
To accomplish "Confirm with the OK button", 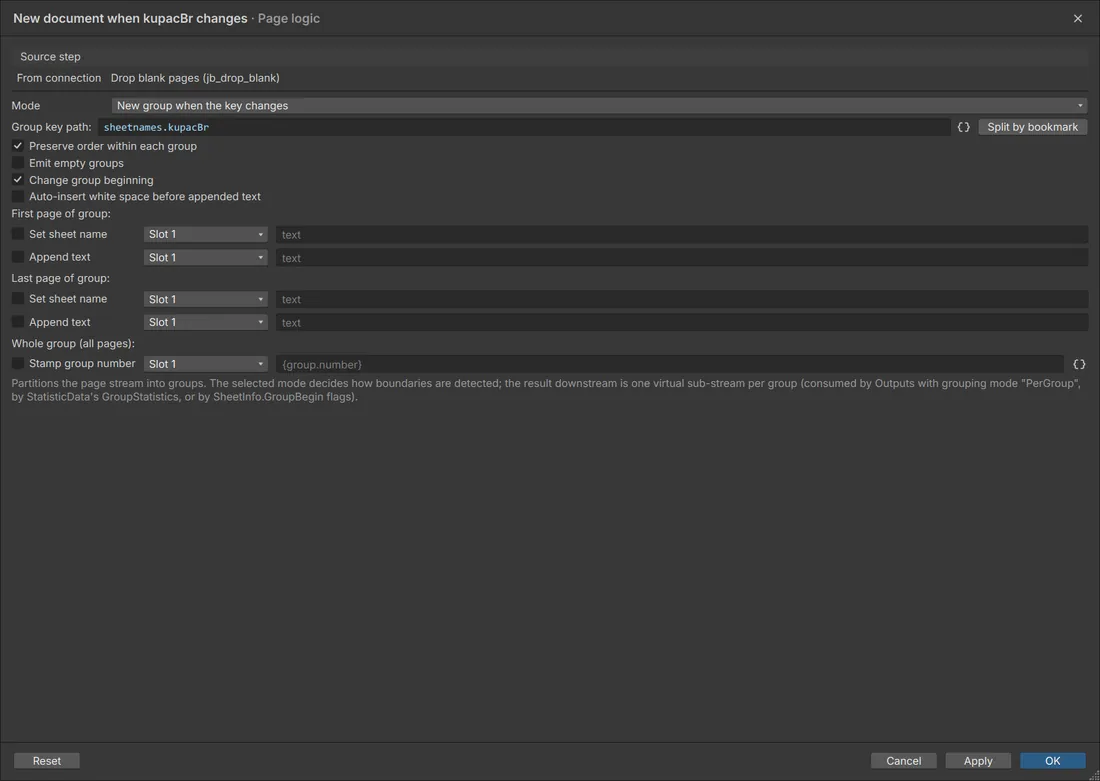I will click(1052, 761).
